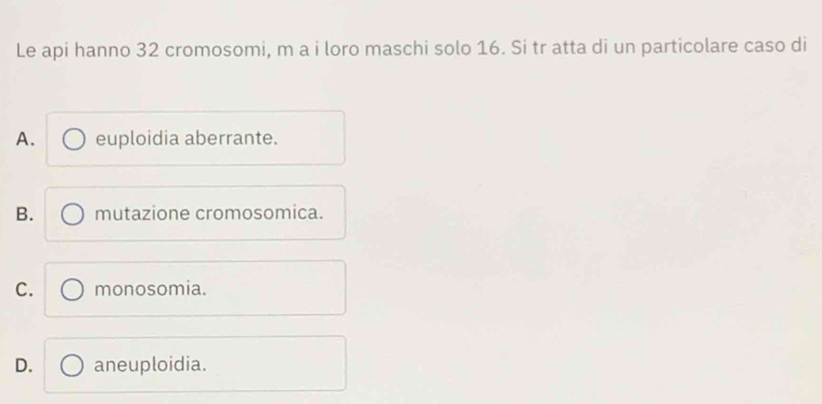Click the "mutazione cromosomica." answer text
Image resolution: width=822 pixels, height=404 pixels.
click(x=209, y=213)
